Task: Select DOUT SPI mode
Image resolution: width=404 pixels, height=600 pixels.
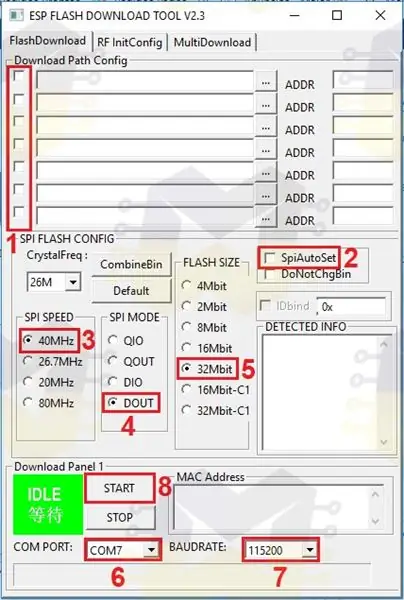Action: click(x=113, y=403)
